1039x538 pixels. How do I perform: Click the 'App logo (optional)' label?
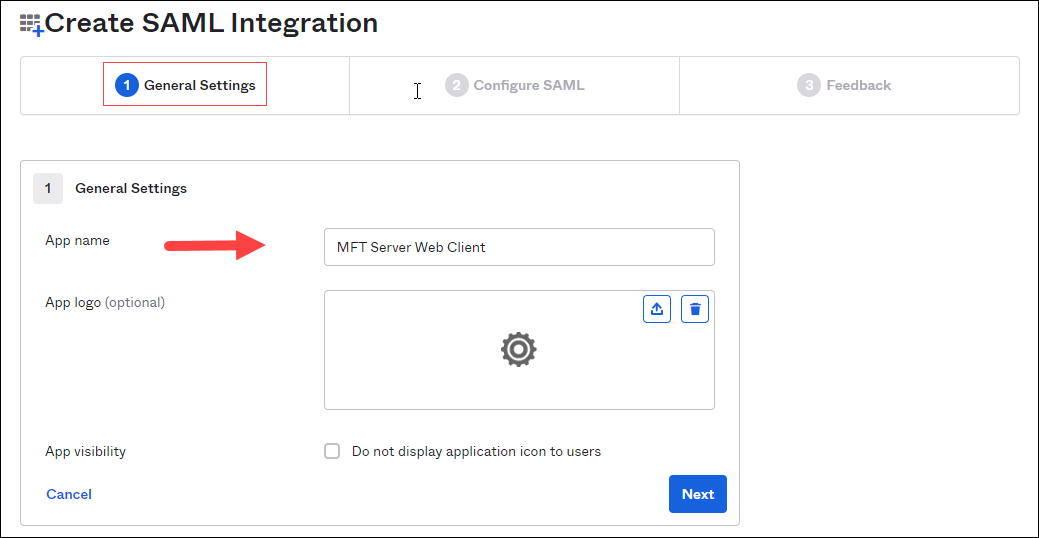click(x=105, y=302)
